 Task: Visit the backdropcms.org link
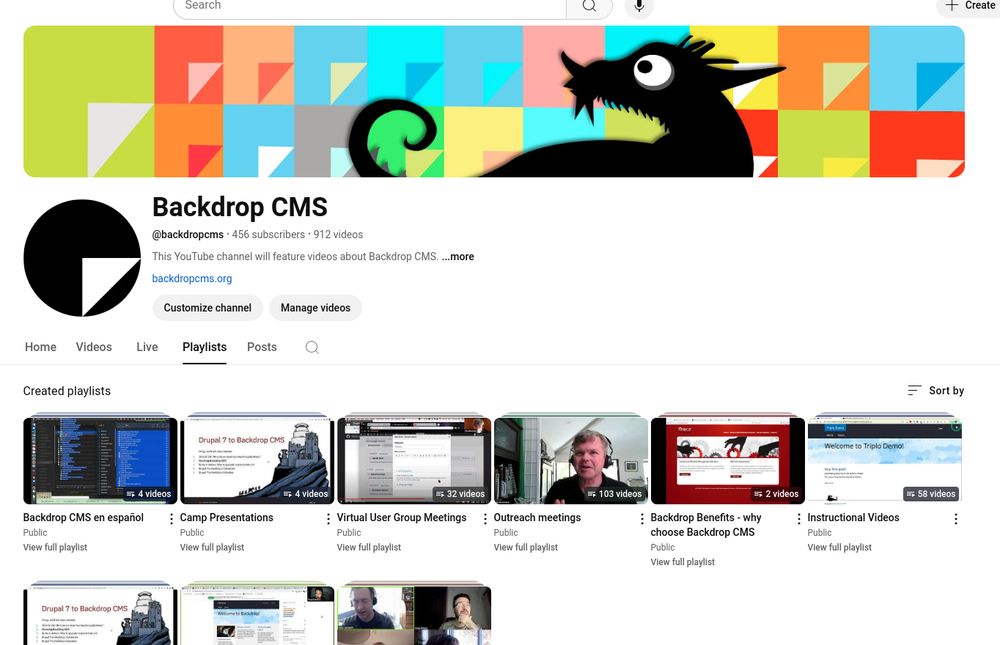192,278
